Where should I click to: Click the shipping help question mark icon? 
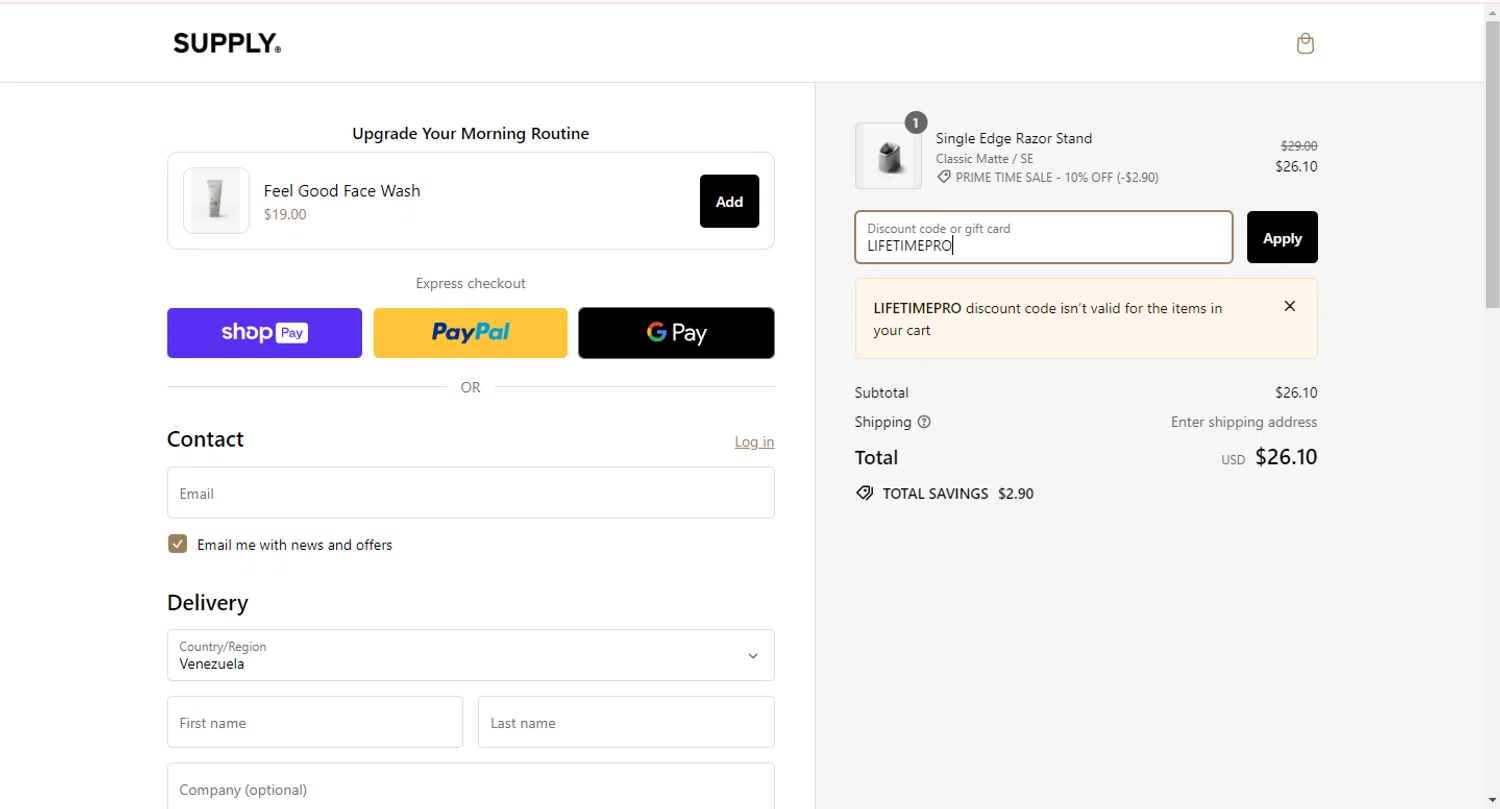coord(924,422)
